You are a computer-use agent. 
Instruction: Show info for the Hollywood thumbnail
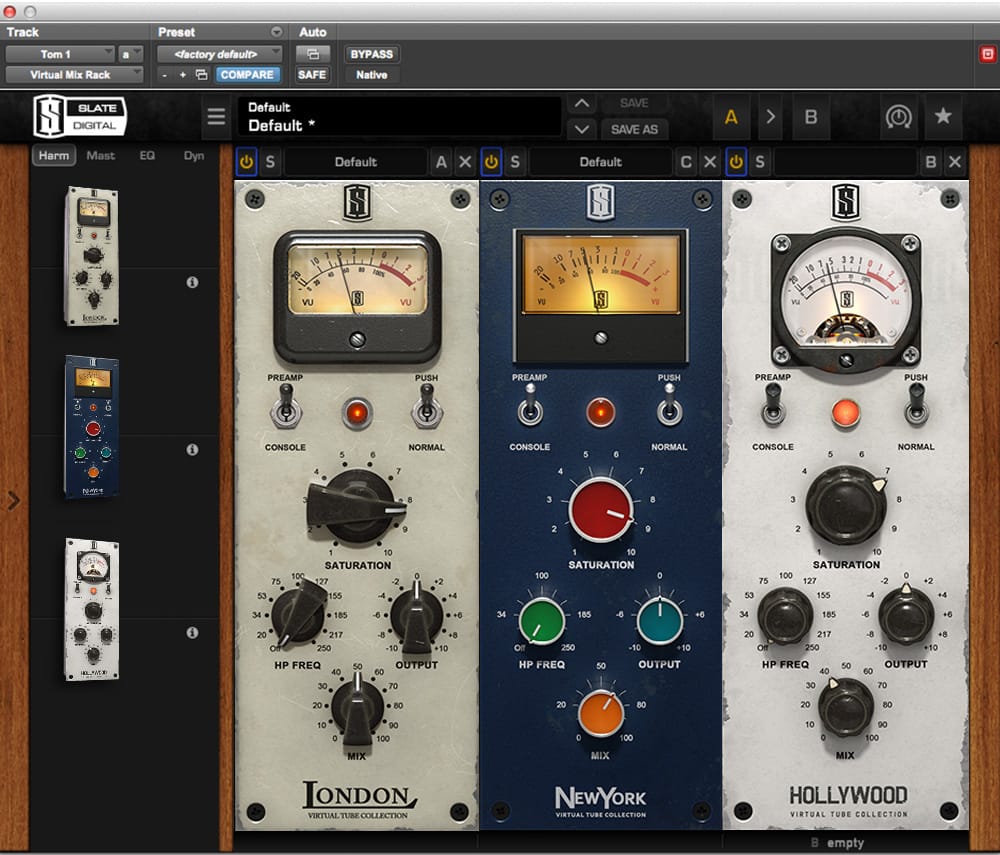click(x=192, y=632)
